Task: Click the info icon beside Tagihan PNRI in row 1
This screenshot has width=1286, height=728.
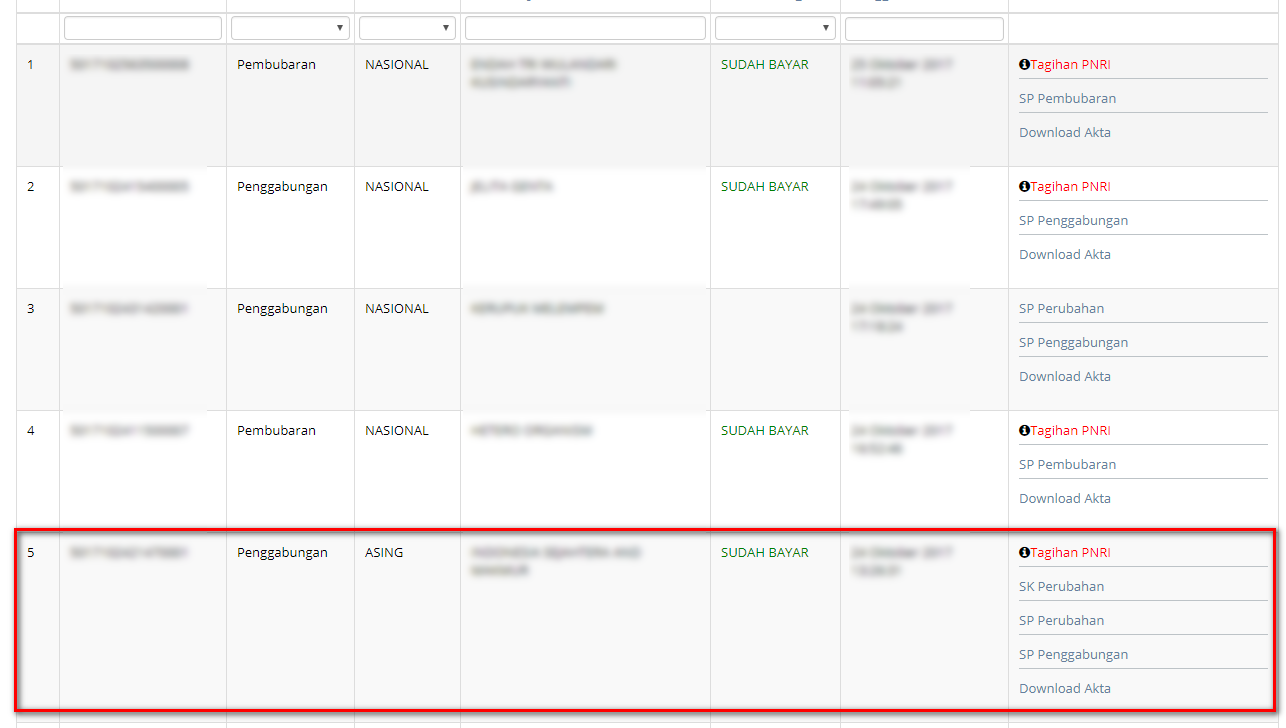Action: pos(1024,65)
